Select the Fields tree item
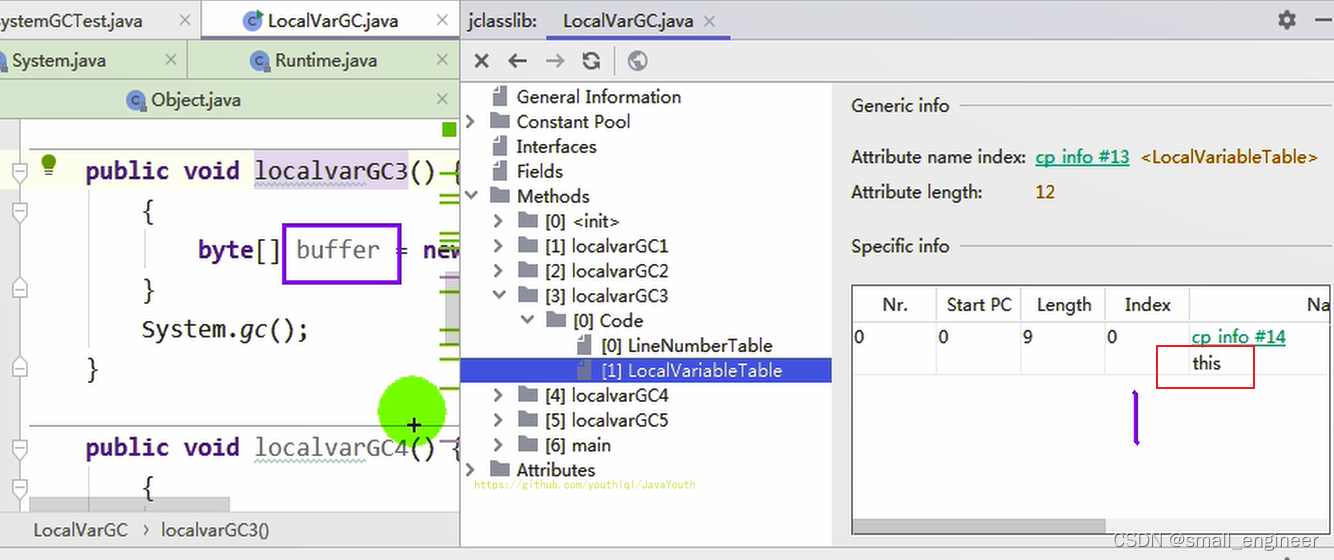 (540, 171)
